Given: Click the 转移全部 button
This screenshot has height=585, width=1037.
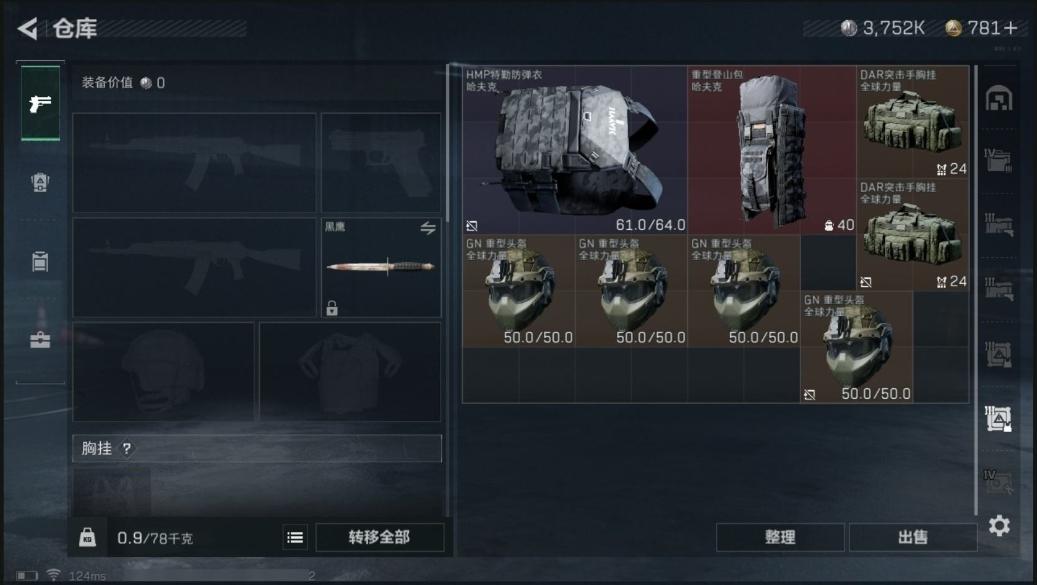Looking at the screenshot, I should coord(380,537).
